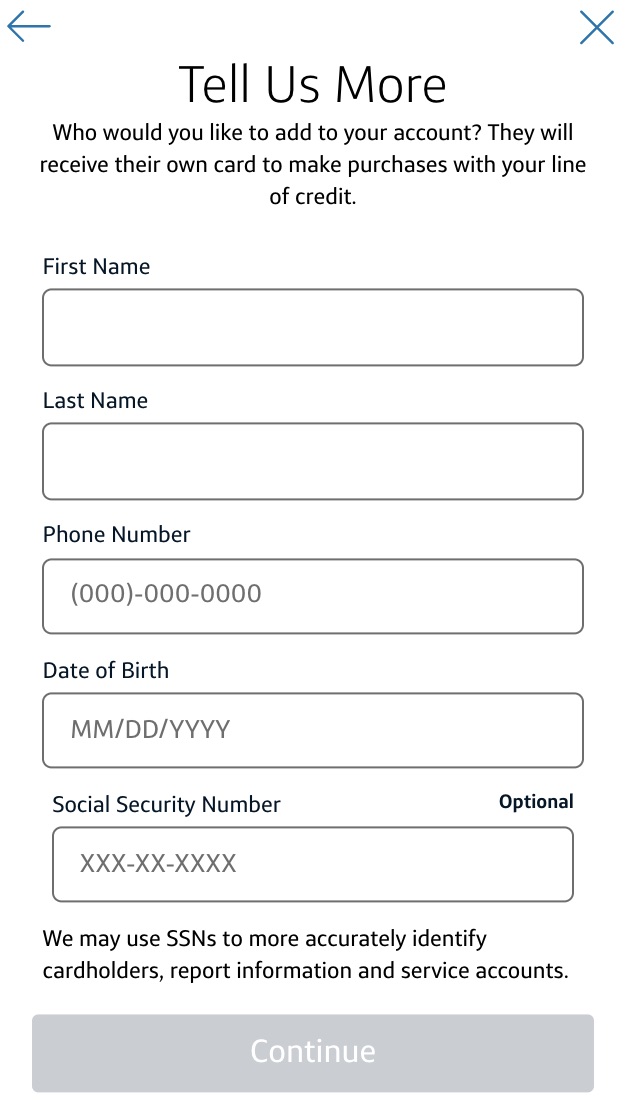
Task: Click the back arrow at top left
Action: pyautogui.click(x=28, y=27)
